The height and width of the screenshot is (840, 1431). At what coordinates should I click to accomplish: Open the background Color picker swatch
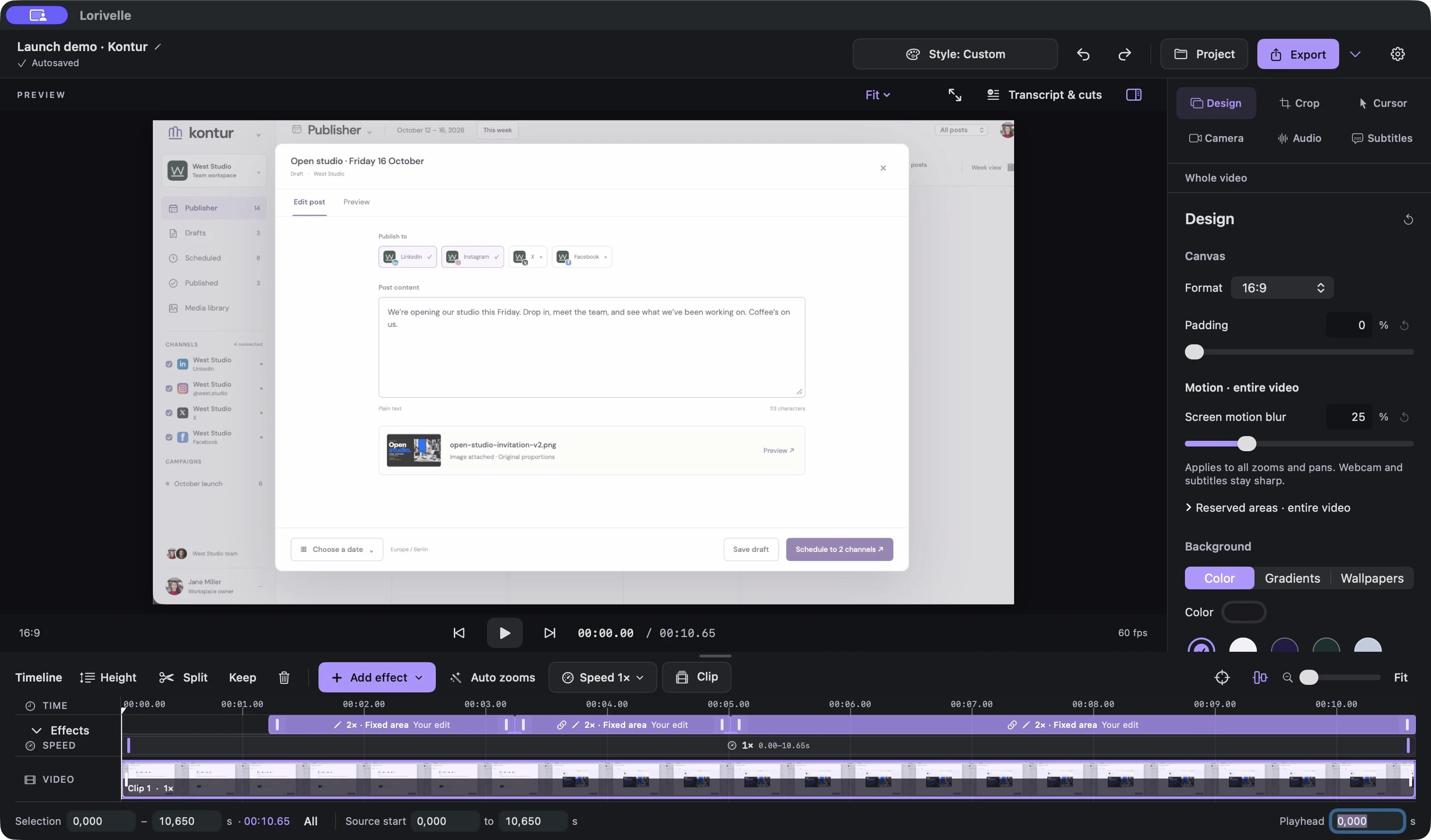point(1244,612)
